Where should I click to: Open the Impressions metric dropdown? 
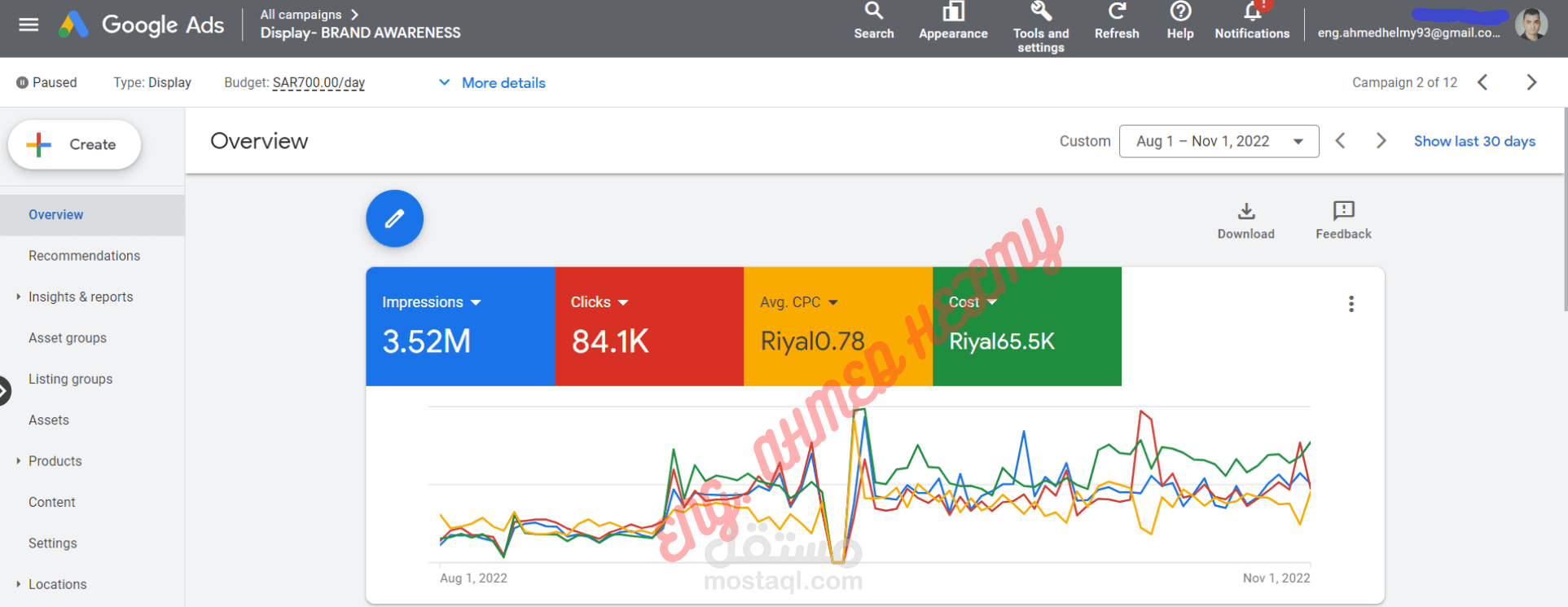[432, 302]
